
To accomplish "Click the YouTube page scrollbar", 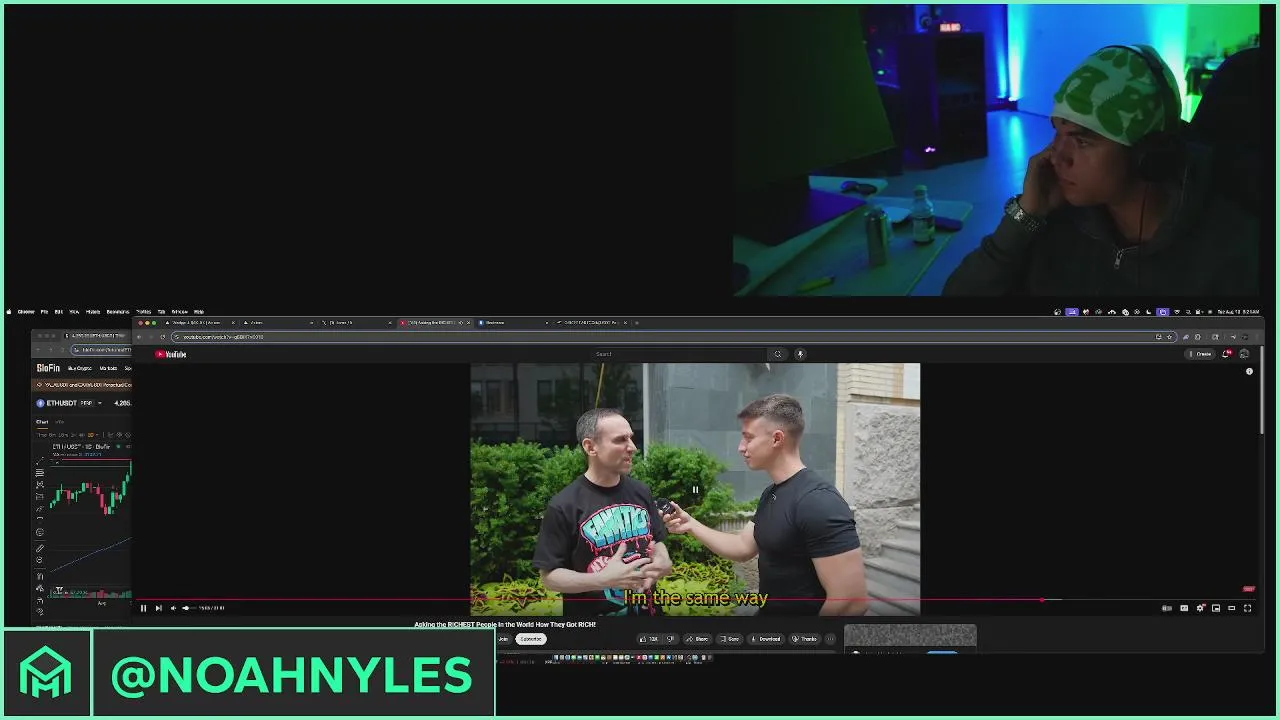I will 1262,390.
